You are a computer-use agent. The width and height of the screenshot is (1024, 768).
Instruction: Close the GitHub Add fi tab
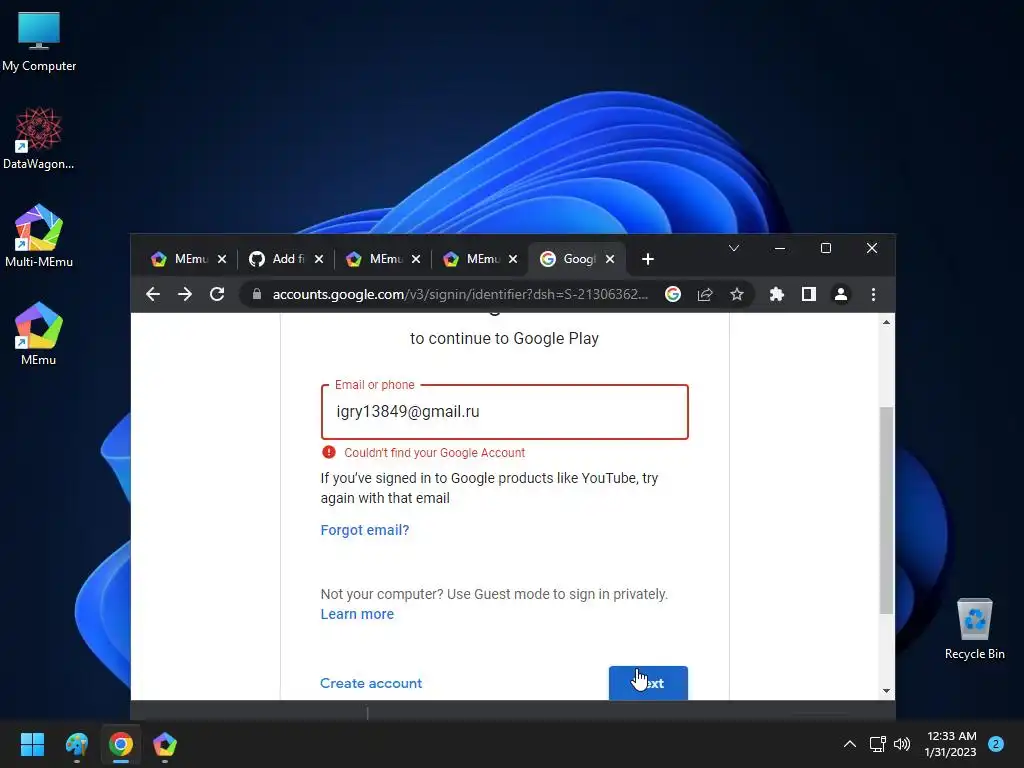pyautogui.click(x=319, y=259)
